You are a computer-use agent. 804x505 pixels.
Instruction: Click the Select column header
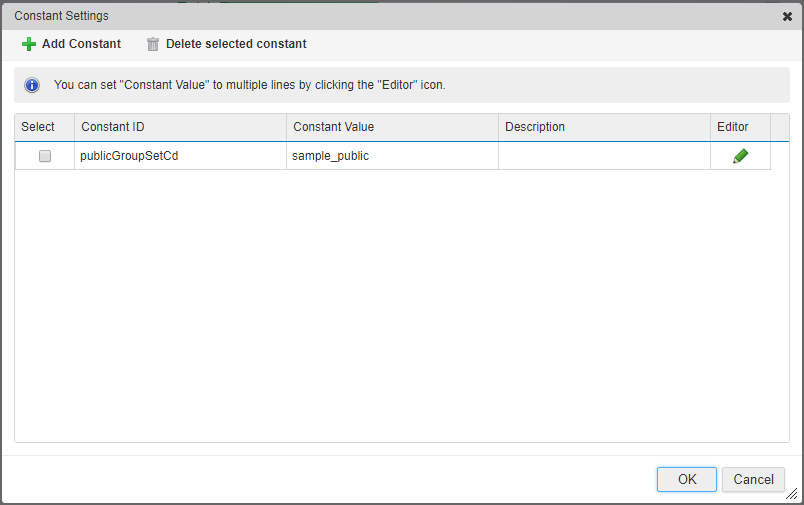[38, 127]
